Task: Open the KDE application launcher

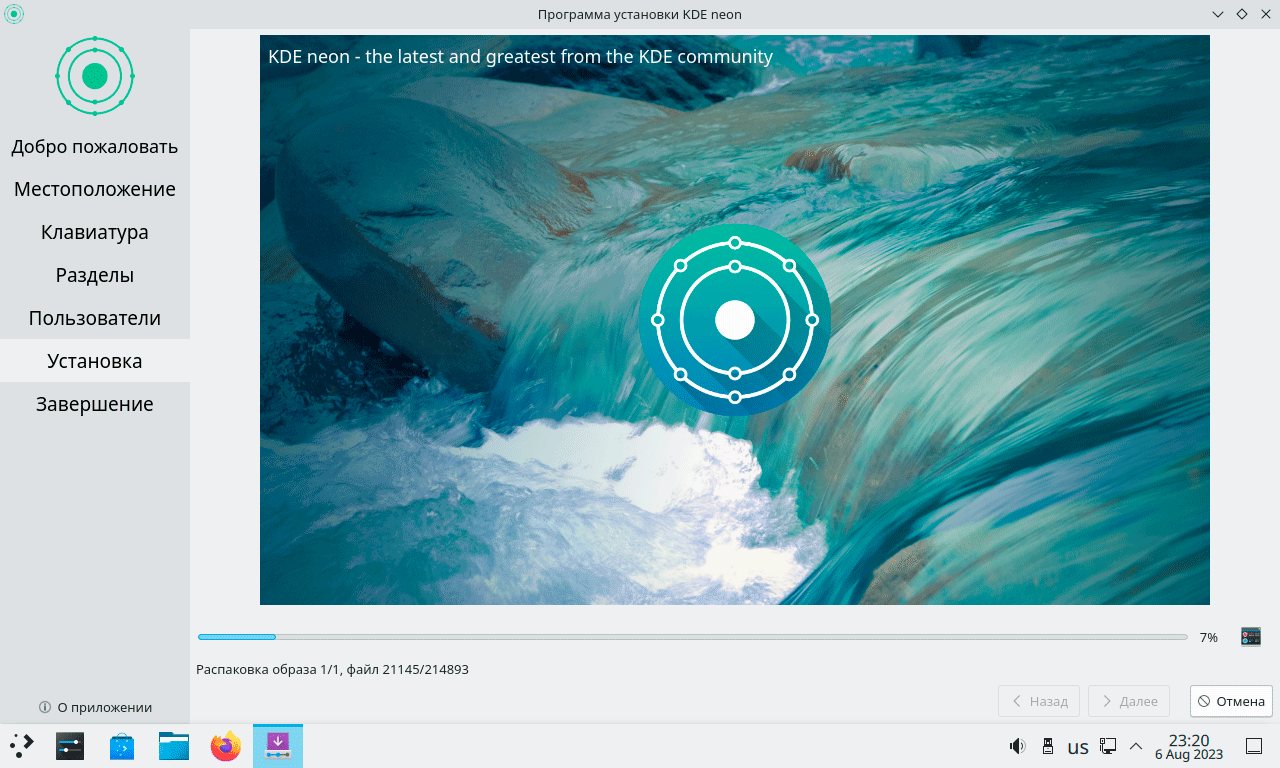Action: (22, 746)
